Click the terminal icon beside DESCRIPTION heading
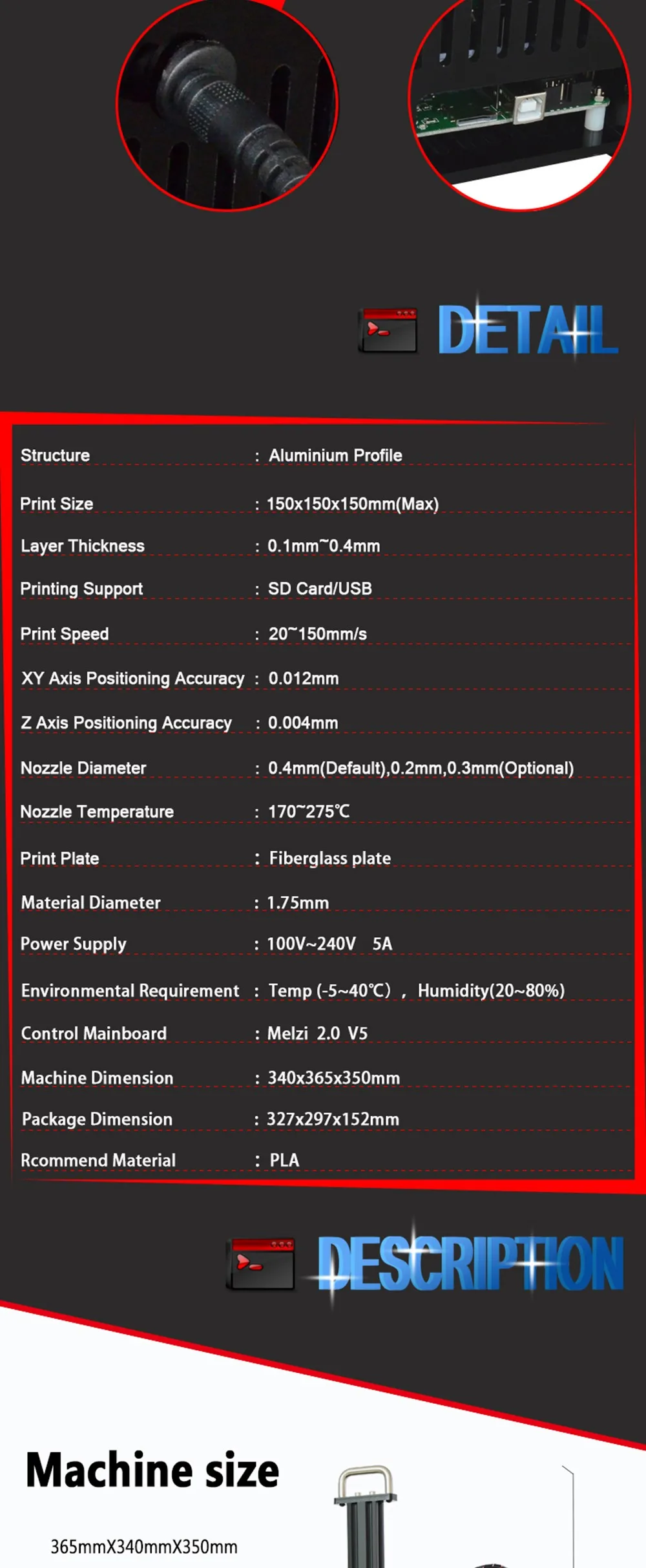The width and height of the screenshot is (646, 1568). click(262, 1264)
